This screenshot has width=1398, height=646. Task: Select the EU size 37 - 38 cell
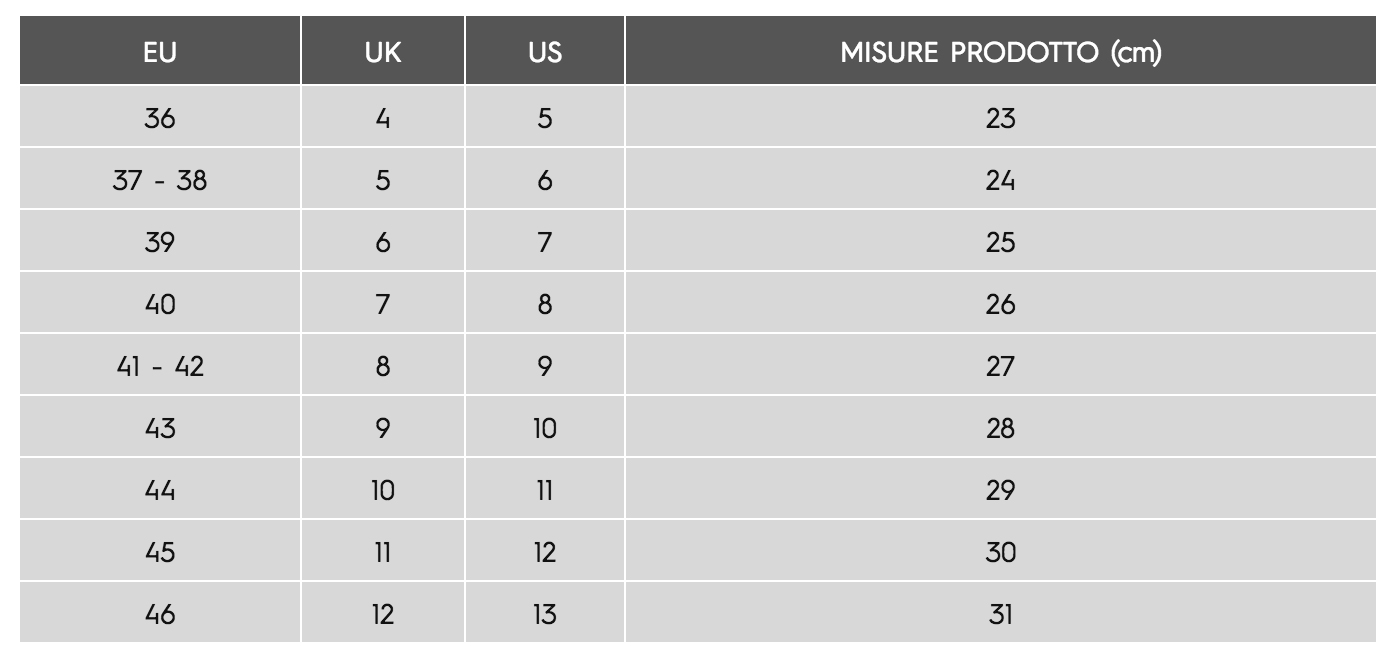(x=160, y=180)
